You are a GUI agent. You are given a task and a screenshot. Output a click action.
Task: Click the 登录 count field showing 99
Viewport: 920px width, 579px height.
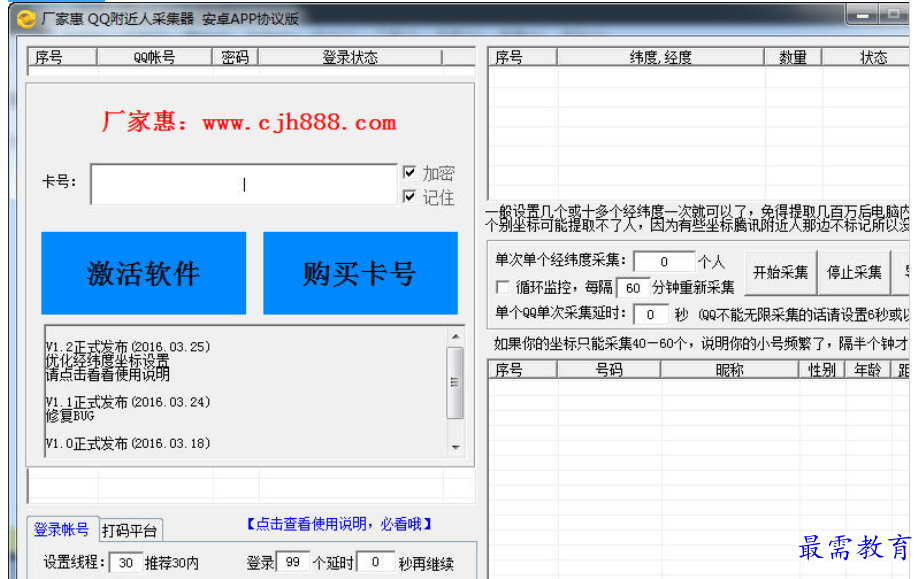(293, 562)
